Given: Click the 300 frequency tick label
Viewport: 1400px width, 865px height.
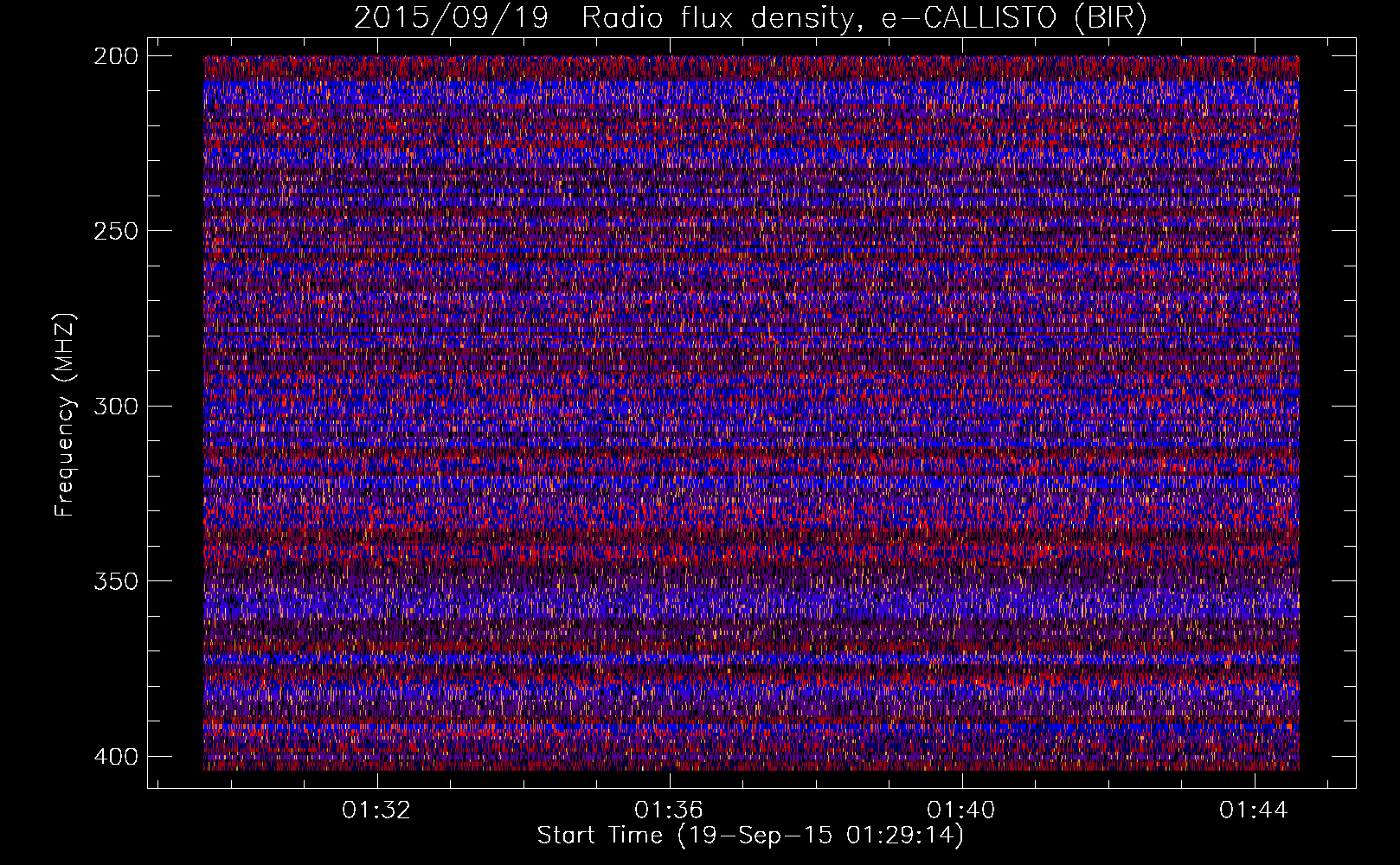Looking at the screenshot, I should coord(115,406).
